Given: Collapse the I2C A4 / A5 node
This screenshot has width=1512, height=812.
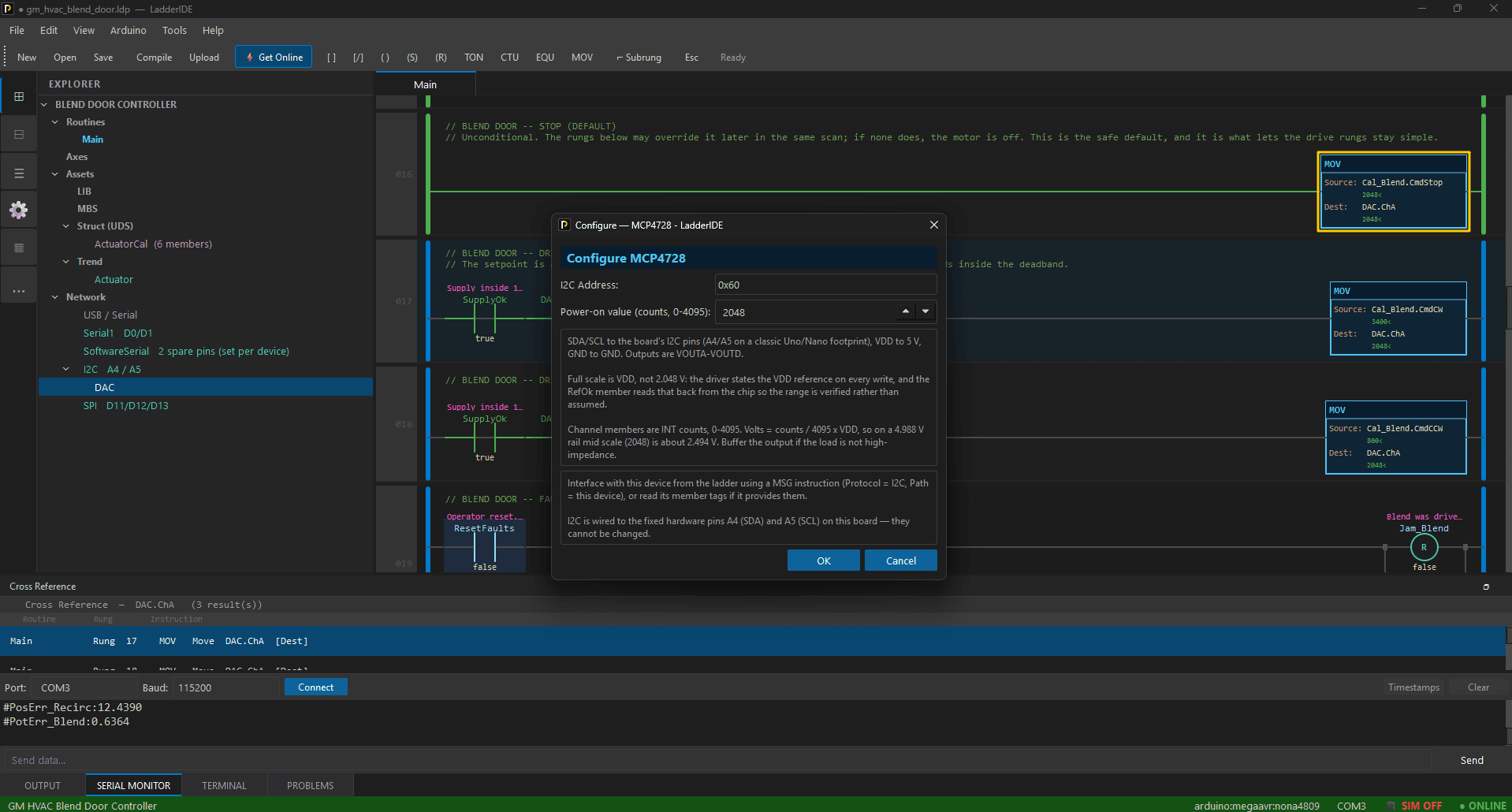Looking at the screenshot, I should [x=66, y=369].
